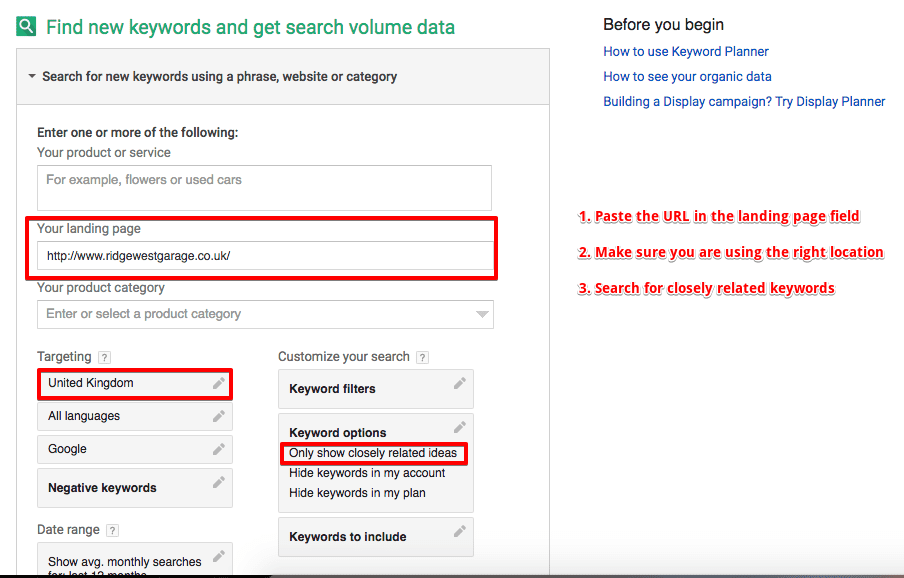Click the Targeting help question mark icon
The image size is (904, 578).
(x=105, y=357)
